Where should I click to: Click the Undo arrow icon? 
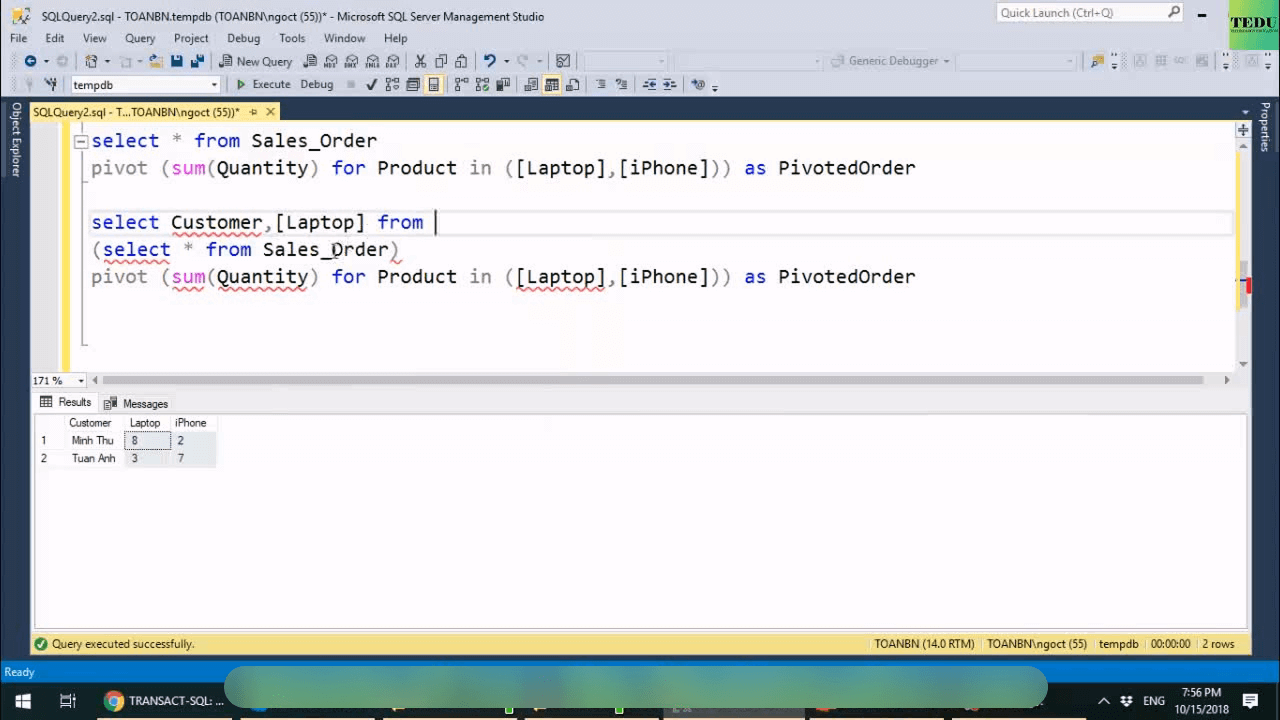pyautogui.click(x=489, y=61)
